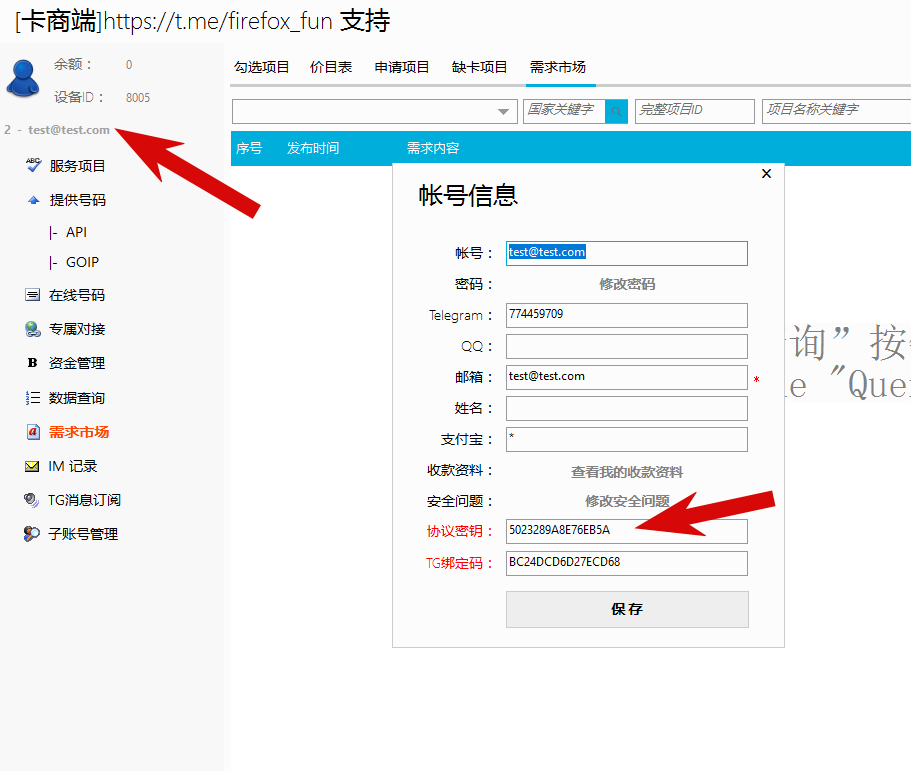Image resolution: width=911 pixels, height=771 pixels.
Task: Click the Telegram input field
Action: tap(627, 315)
